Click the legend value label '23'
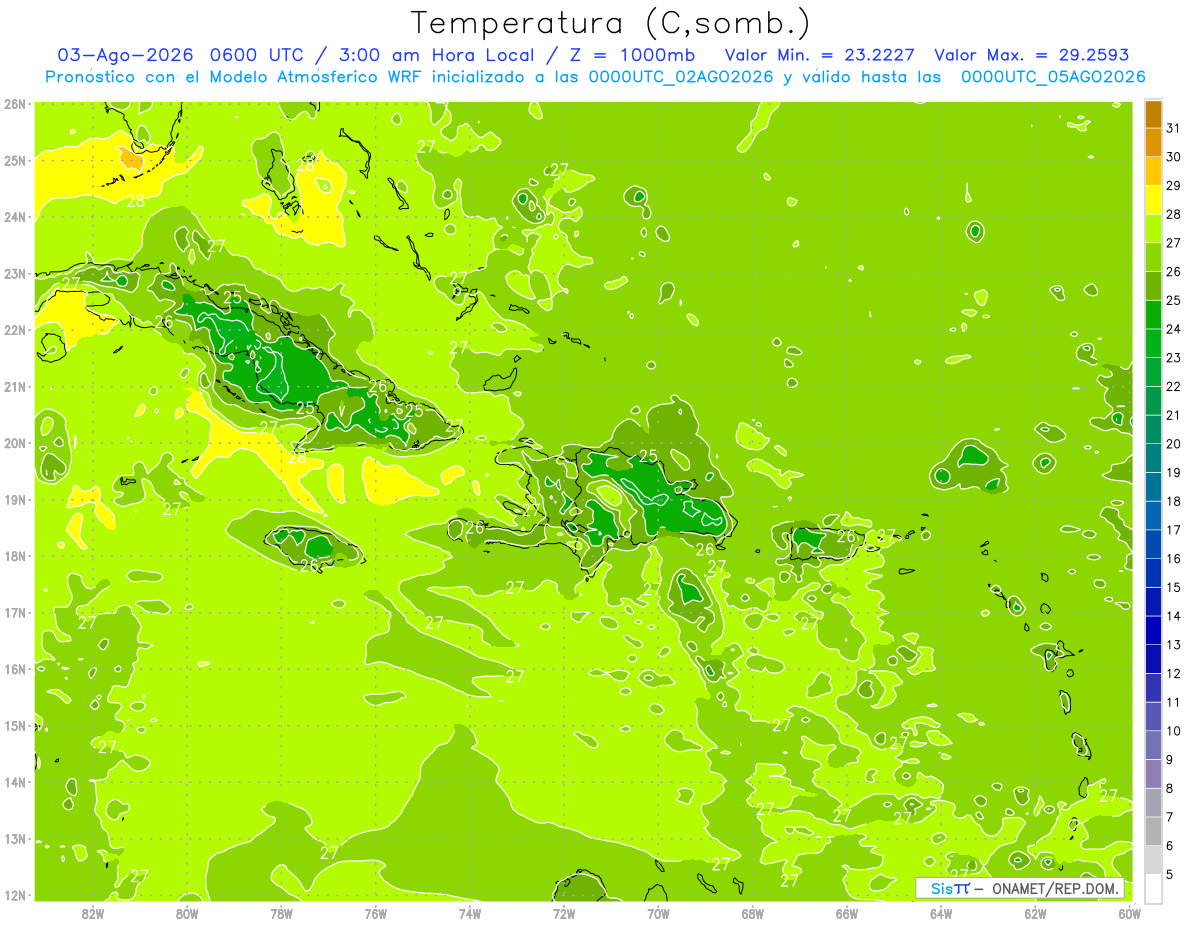 pyautogui.click(x=1173, y=357)
